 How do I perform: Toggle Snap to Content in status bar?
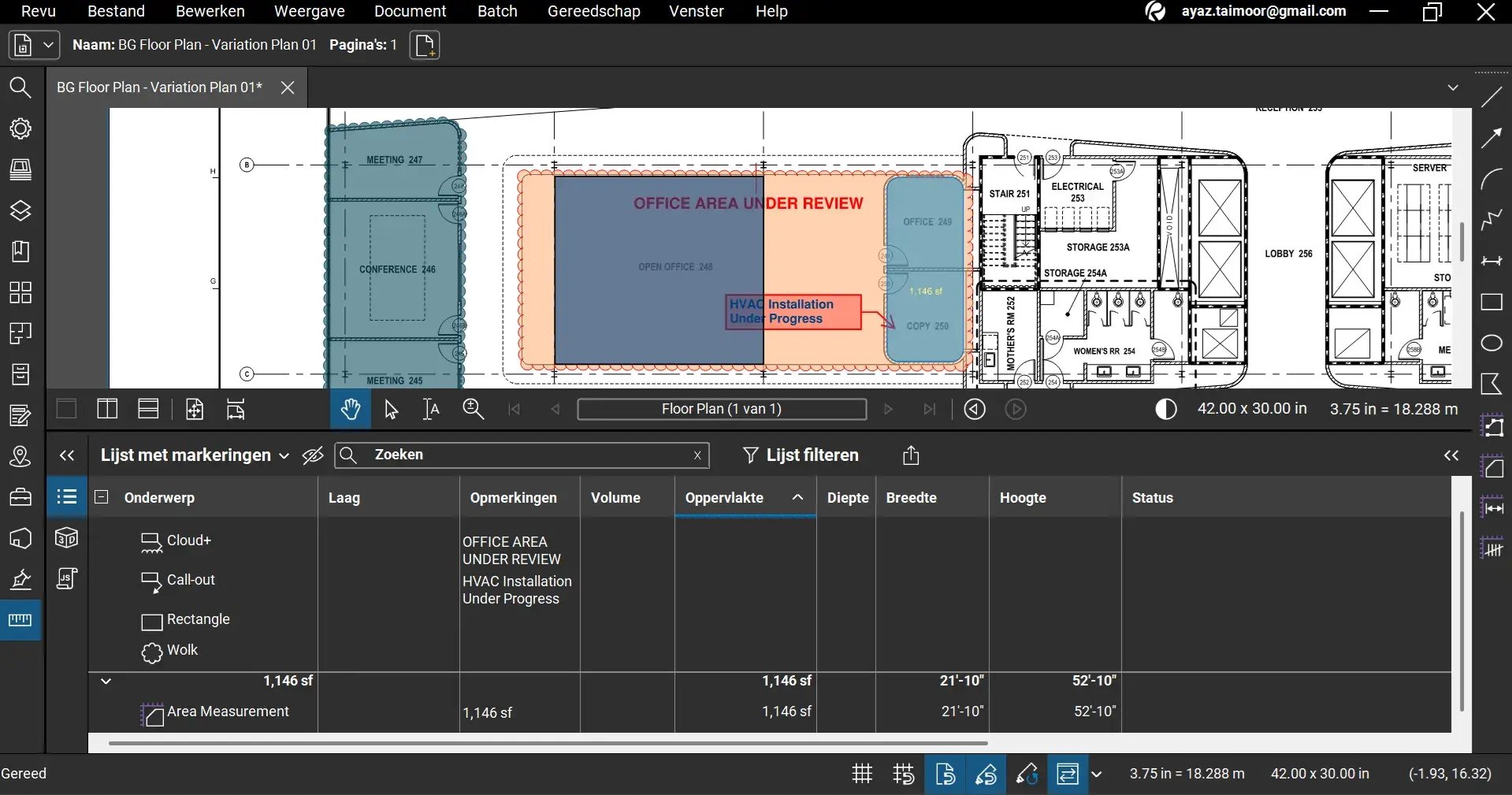pos(945,774)
